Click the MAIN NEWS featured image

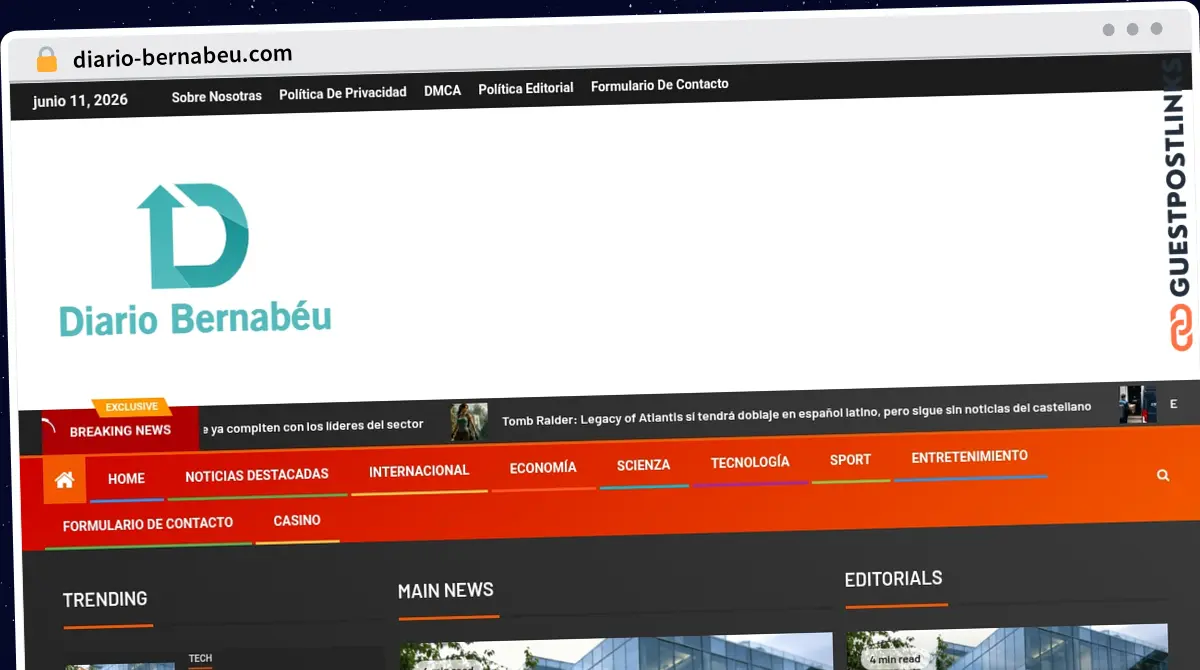[x=616, y=650]
